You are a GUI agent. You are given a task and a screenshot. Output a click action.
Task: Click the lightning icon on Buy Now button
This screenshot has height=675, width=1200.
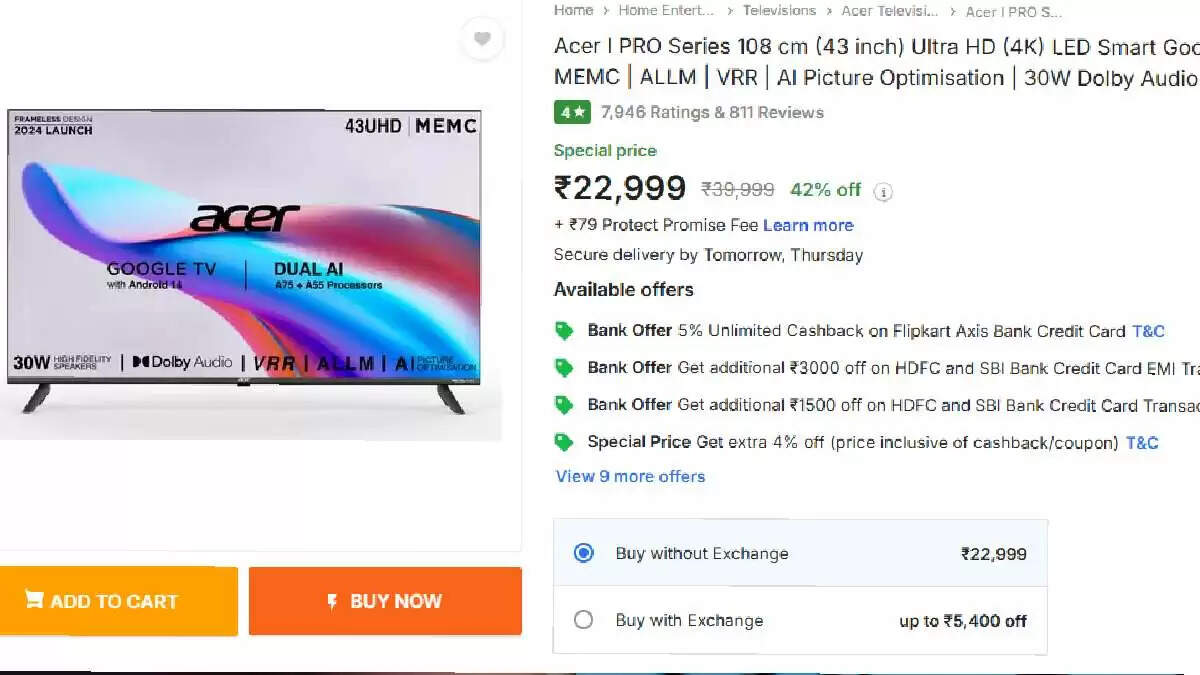pyautogui.click(x=332, y=601)
